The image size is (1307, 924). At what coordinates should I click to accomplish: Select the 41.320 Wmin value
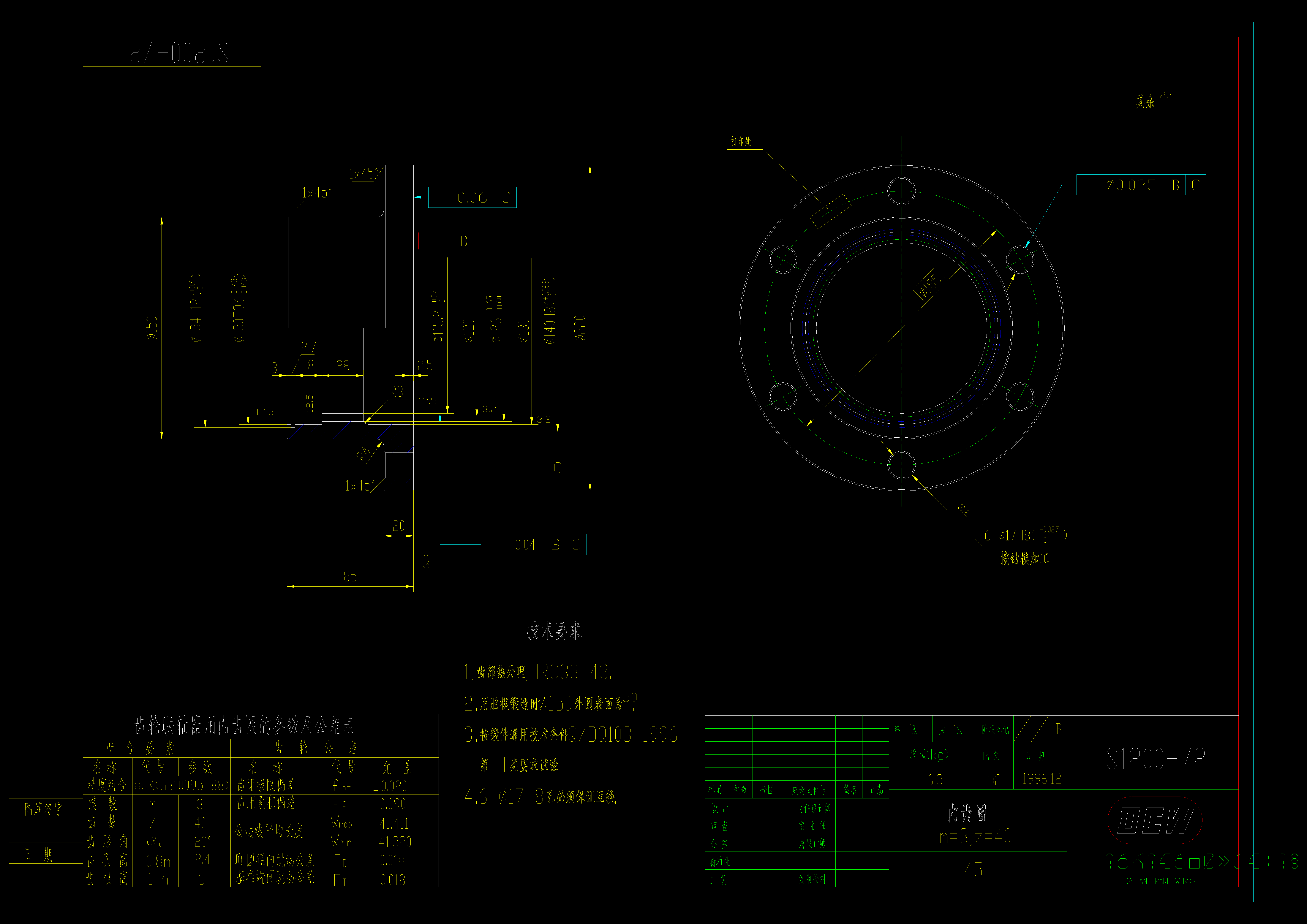click(x=395, y=842)
